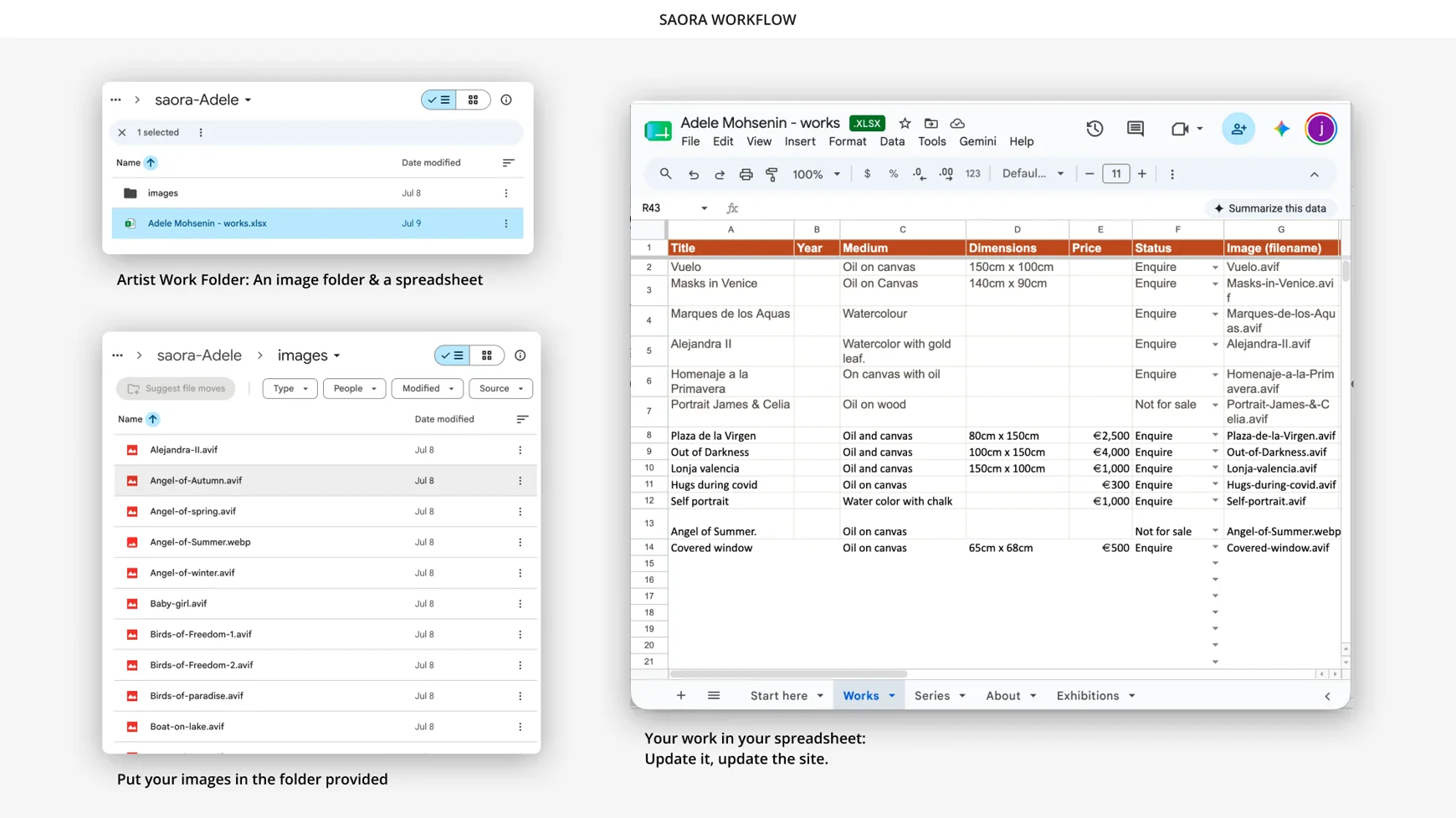1456x818 pixels.
Task: Click the redo arrow in toolbar
Action: [x=720, y=174]
